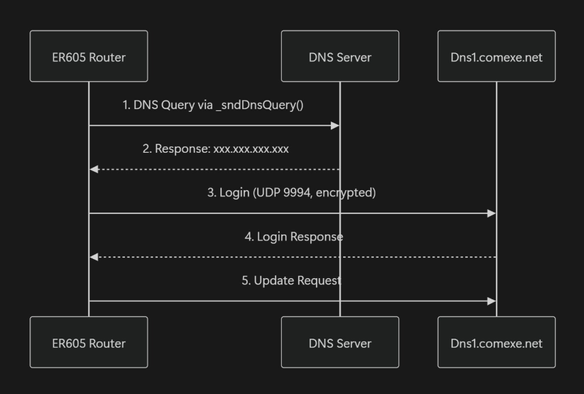Click the '2. Response: xxx.xxx.xxx.xxx' label
Image resolution: width=584 pixels, height=394 pixels.
point(215,149)
